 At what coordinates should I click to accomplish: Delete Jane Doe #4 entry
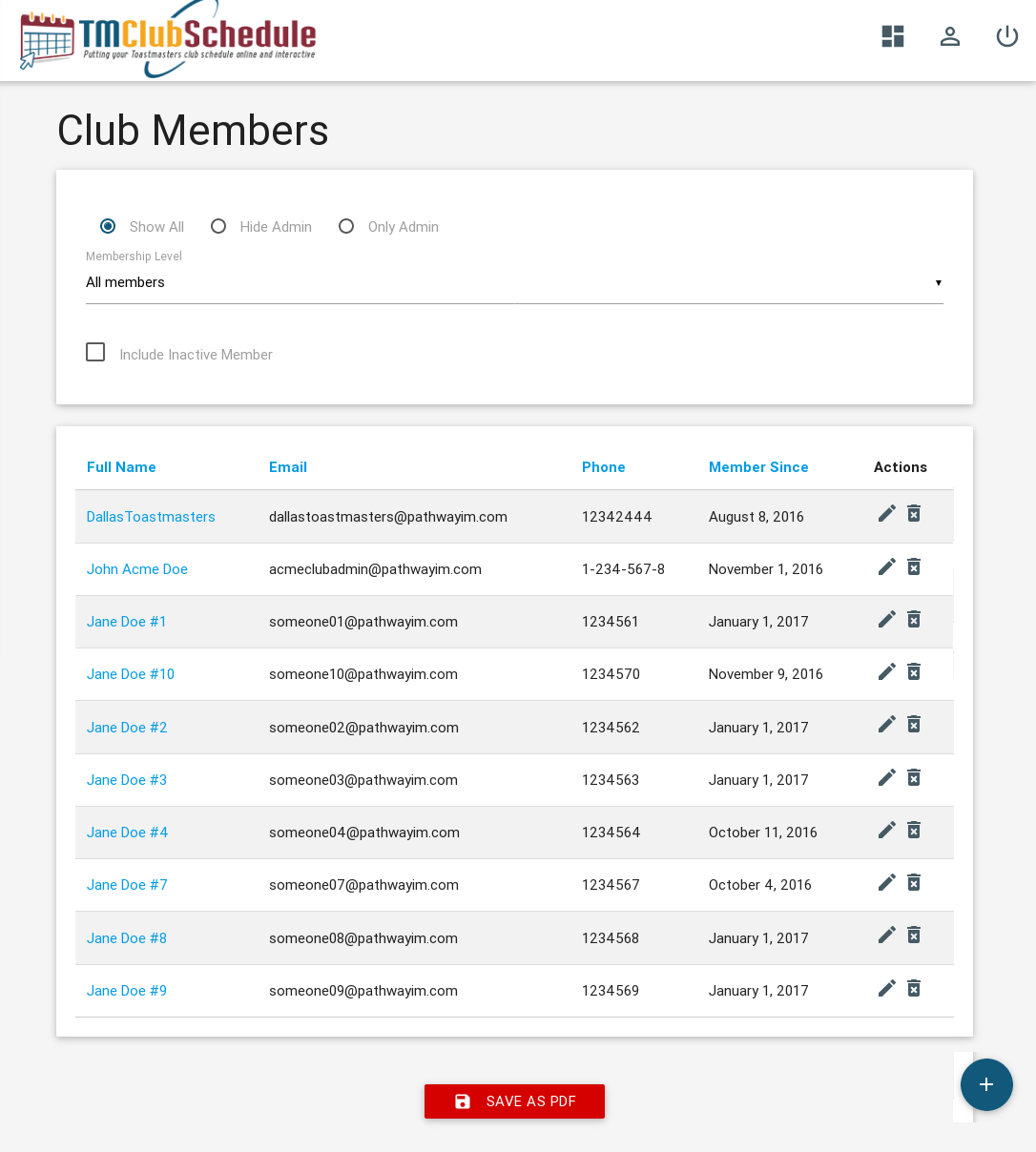point(914,831)
